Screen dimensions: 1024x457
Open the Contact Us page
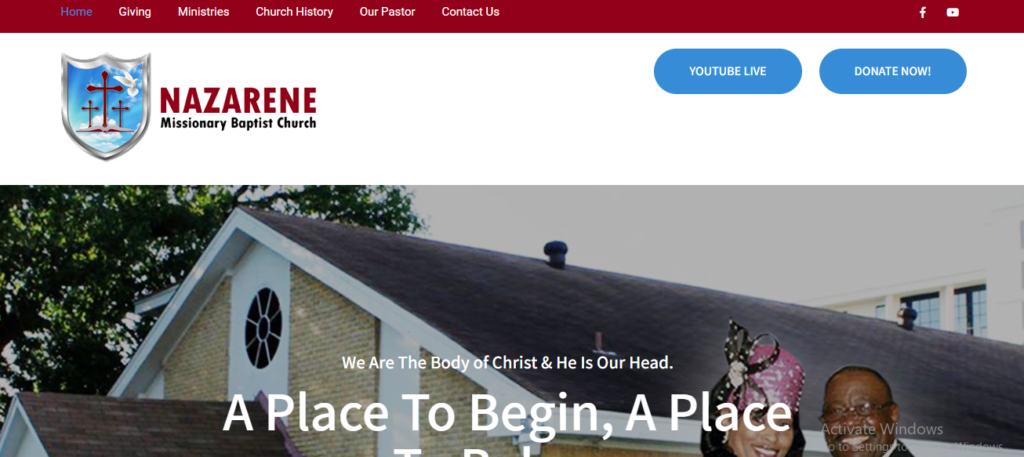[x=470, y=12]
